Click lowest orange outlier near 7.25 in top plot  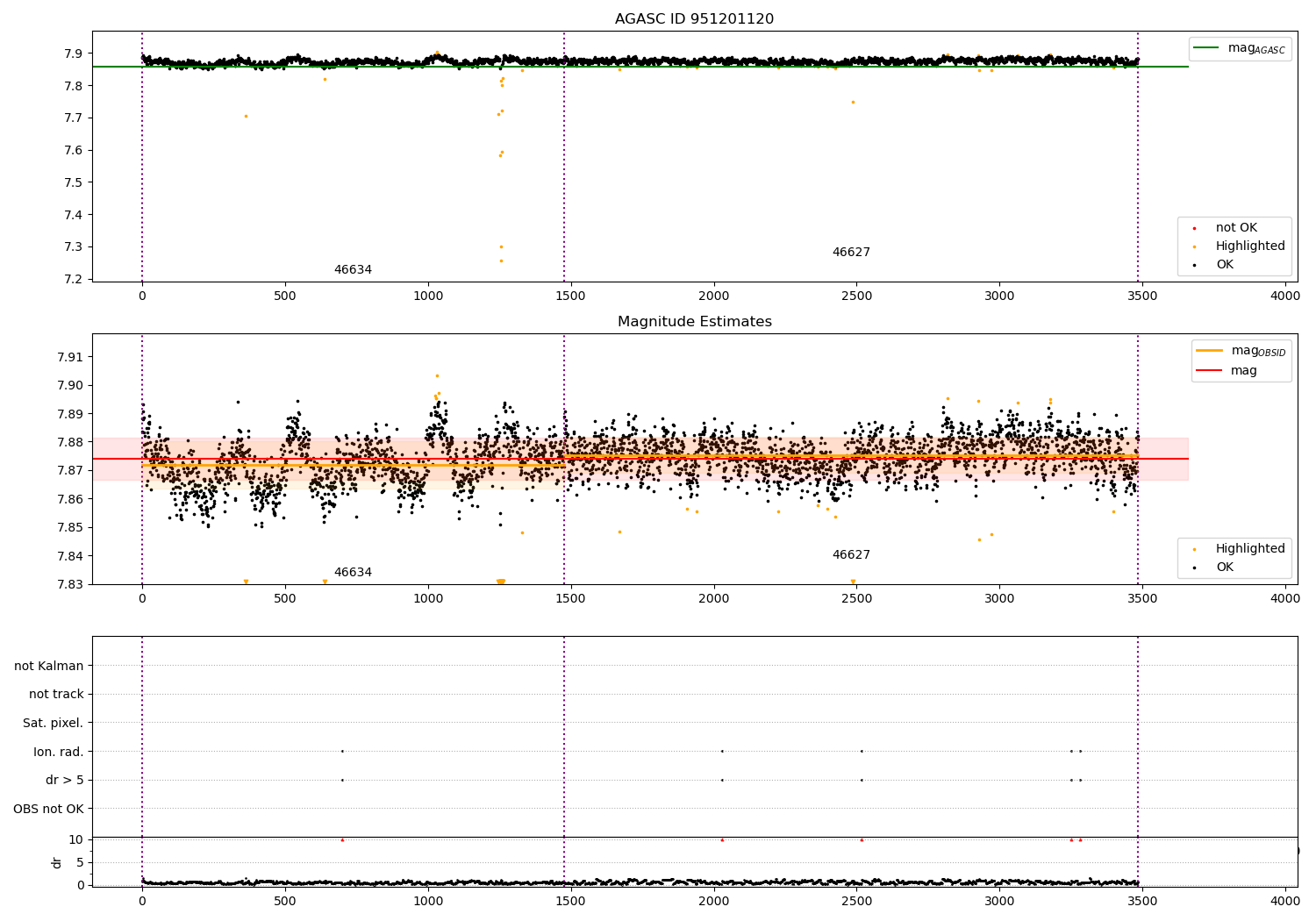coord(501,261)
